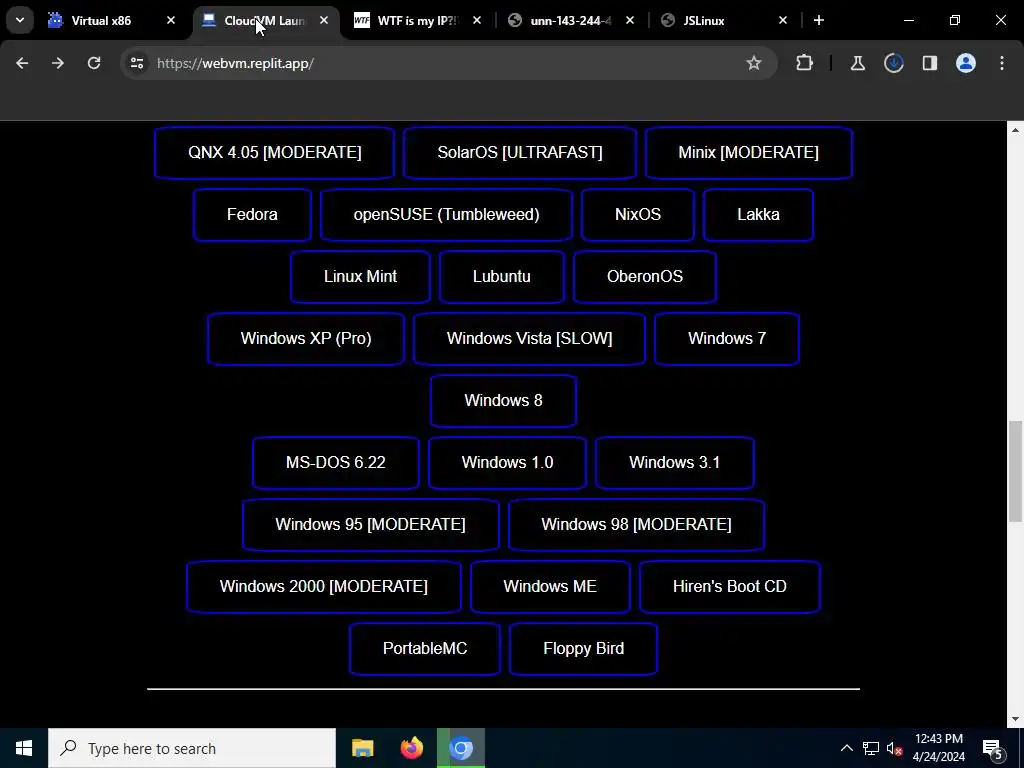
Task: Launch SolarOS [ULTRAFAST]
Action: point(520,153)
